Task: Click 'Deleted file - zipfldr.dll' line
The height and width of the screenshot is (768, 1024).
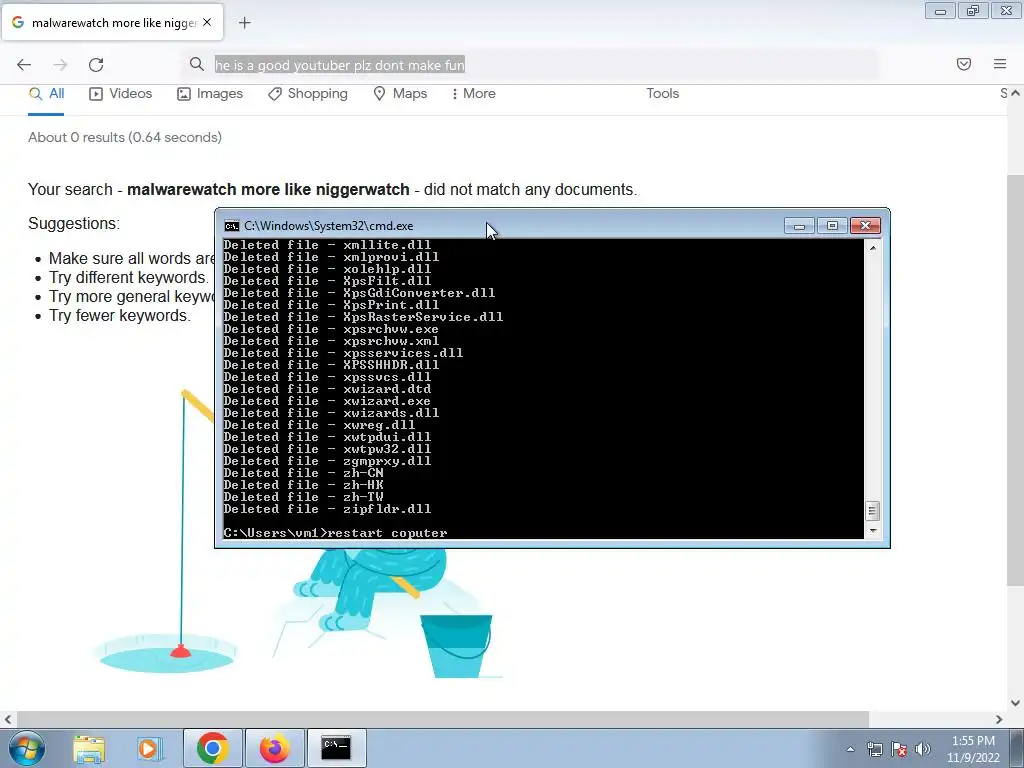Action: [x=327, y=509]
